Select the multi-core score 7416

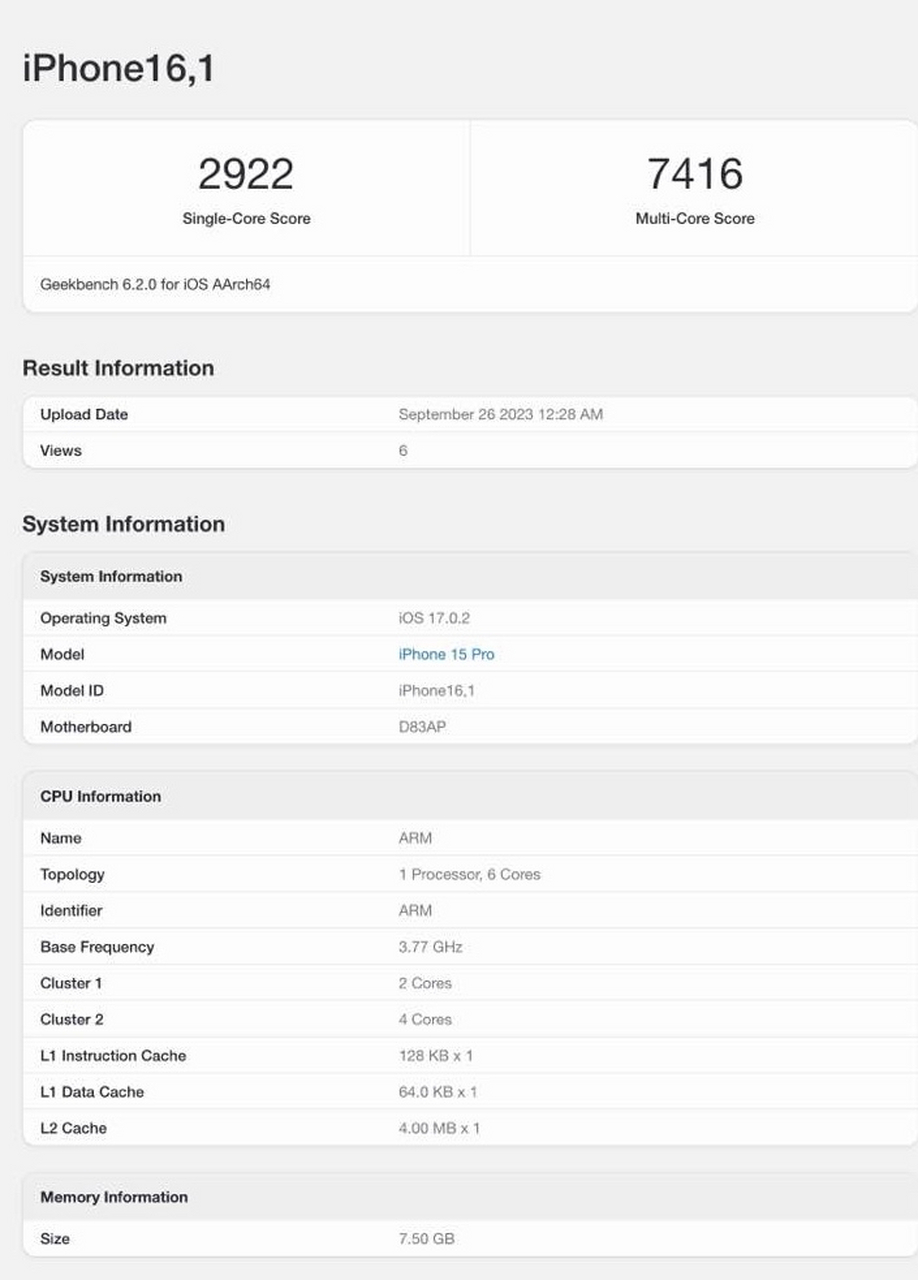point(695,174)
